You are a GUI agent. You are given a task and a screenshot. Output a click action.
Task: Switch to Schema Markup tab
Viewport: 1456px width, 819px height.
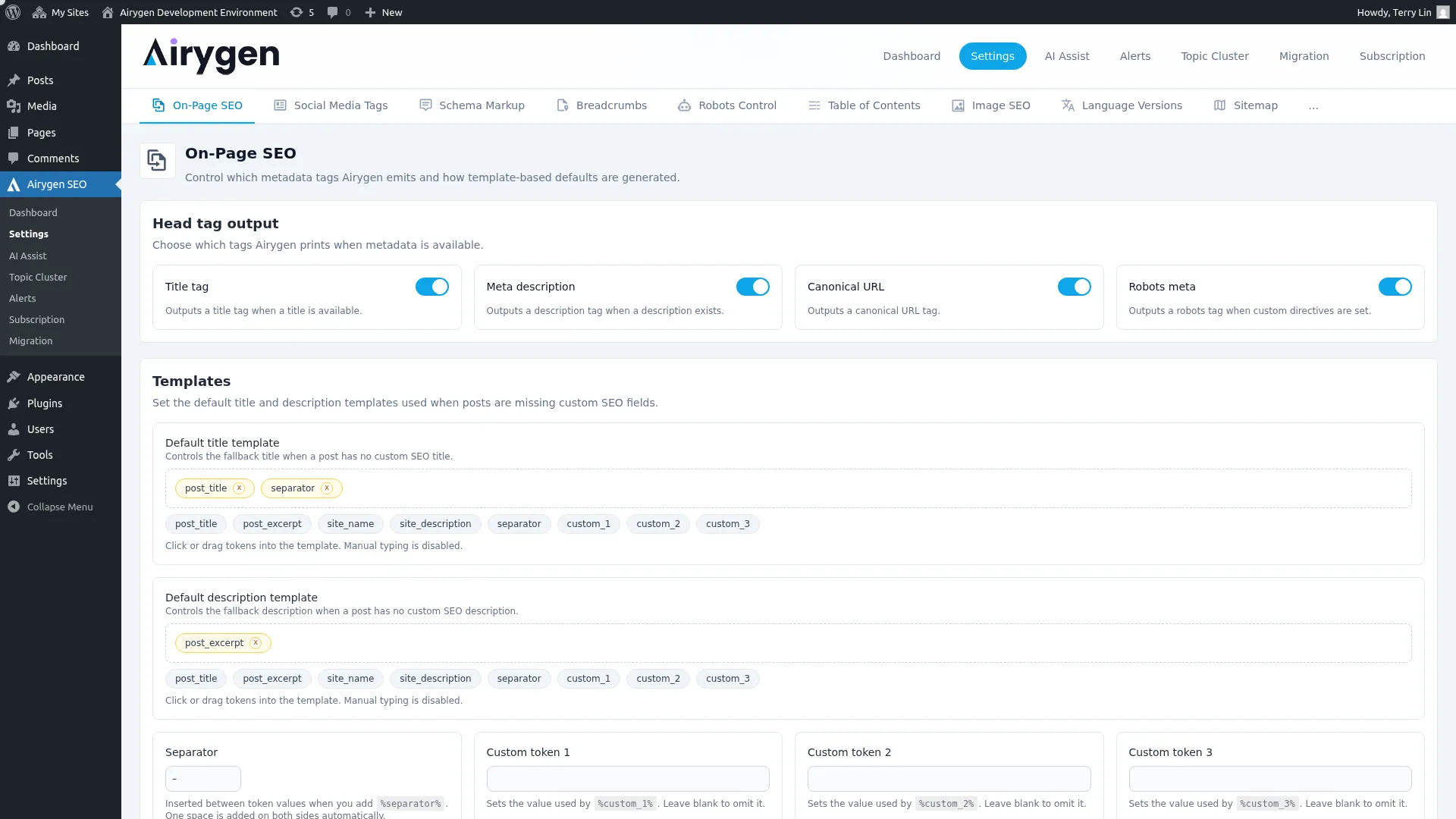(x=472, y=105)
